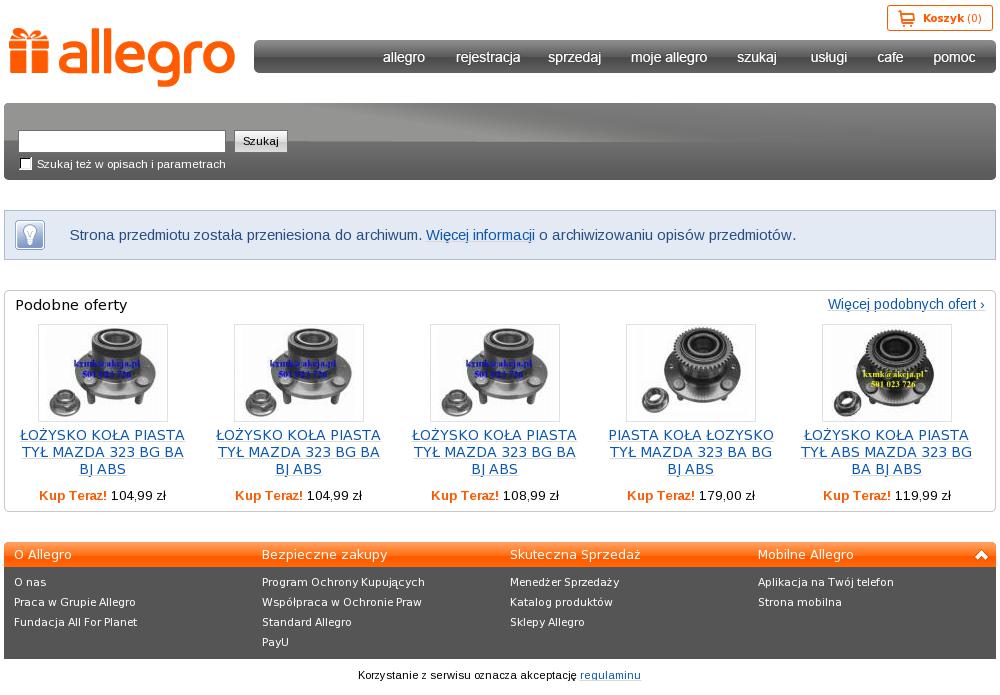Image resolution: width=1000 pixels, height=695 pixels.
Task: Open the 'regulaminu' link
Action: tap(610, 675)
